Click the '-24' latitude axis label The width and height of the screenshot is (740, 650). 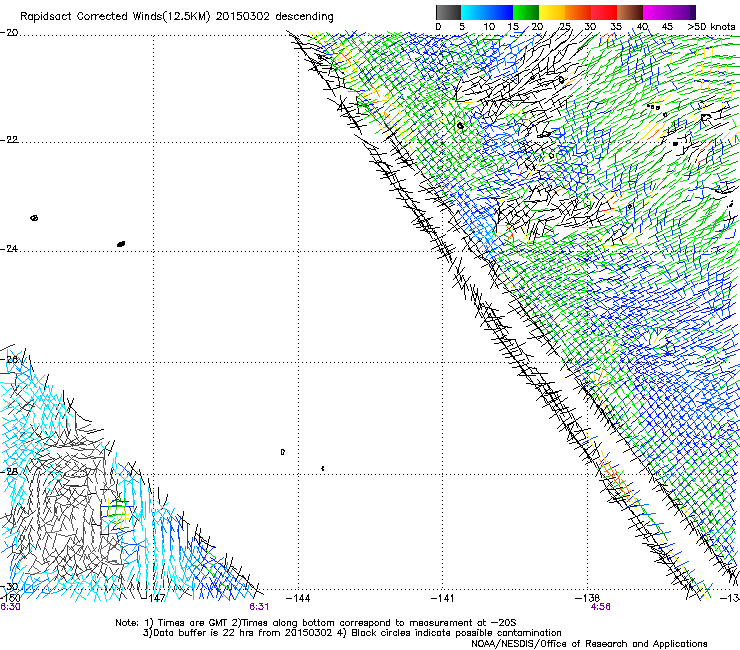[9, 249]
